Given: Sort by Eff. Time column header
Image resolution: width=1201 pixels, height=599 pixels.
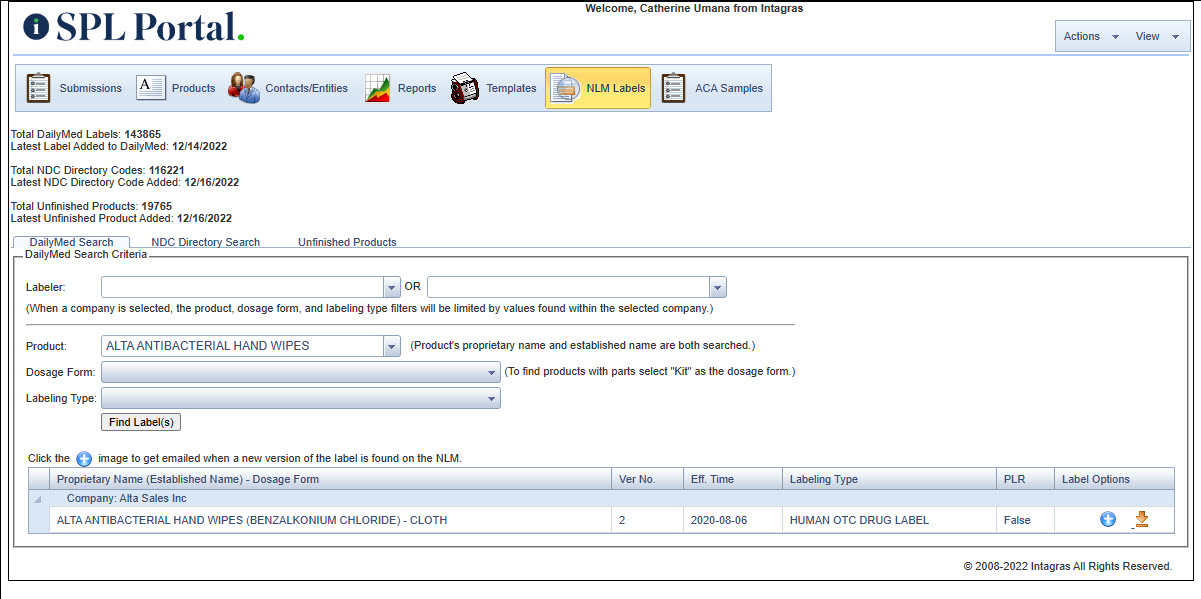Looking at the screenshot, I should (732, 479).
